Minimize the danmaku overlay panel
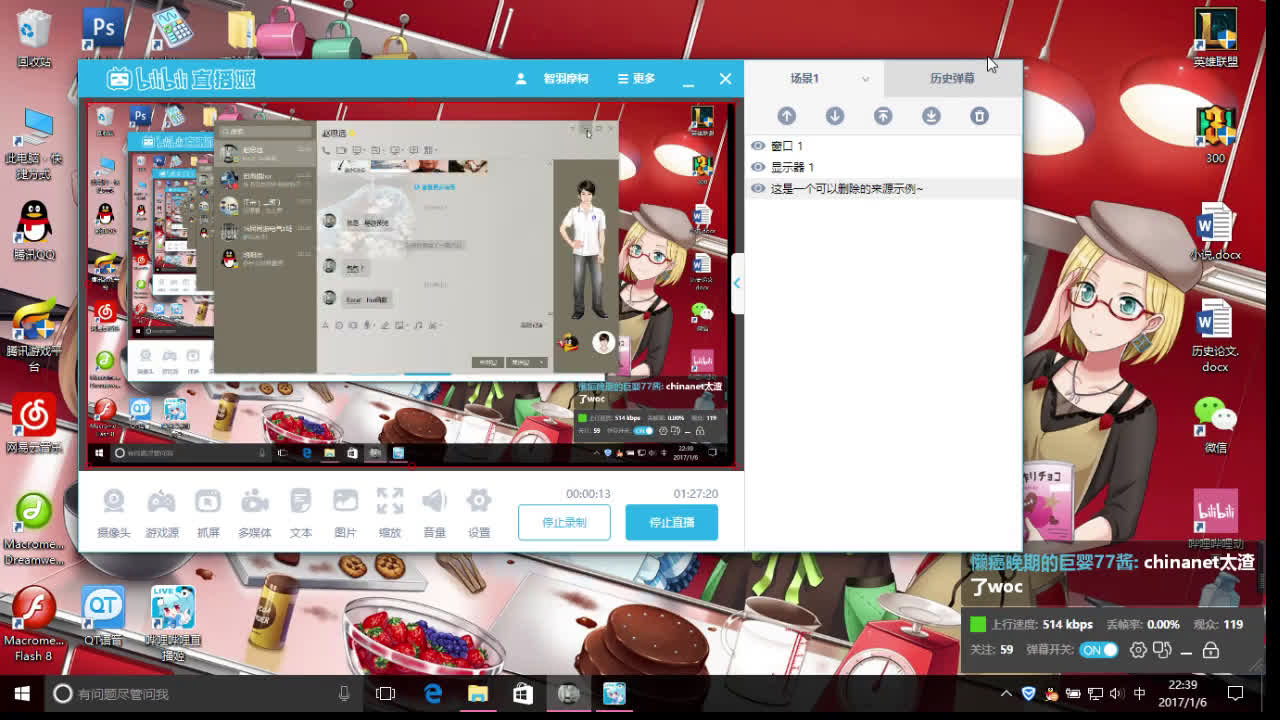Viewport: 1280px width, 720px height. click(1187, 651)
